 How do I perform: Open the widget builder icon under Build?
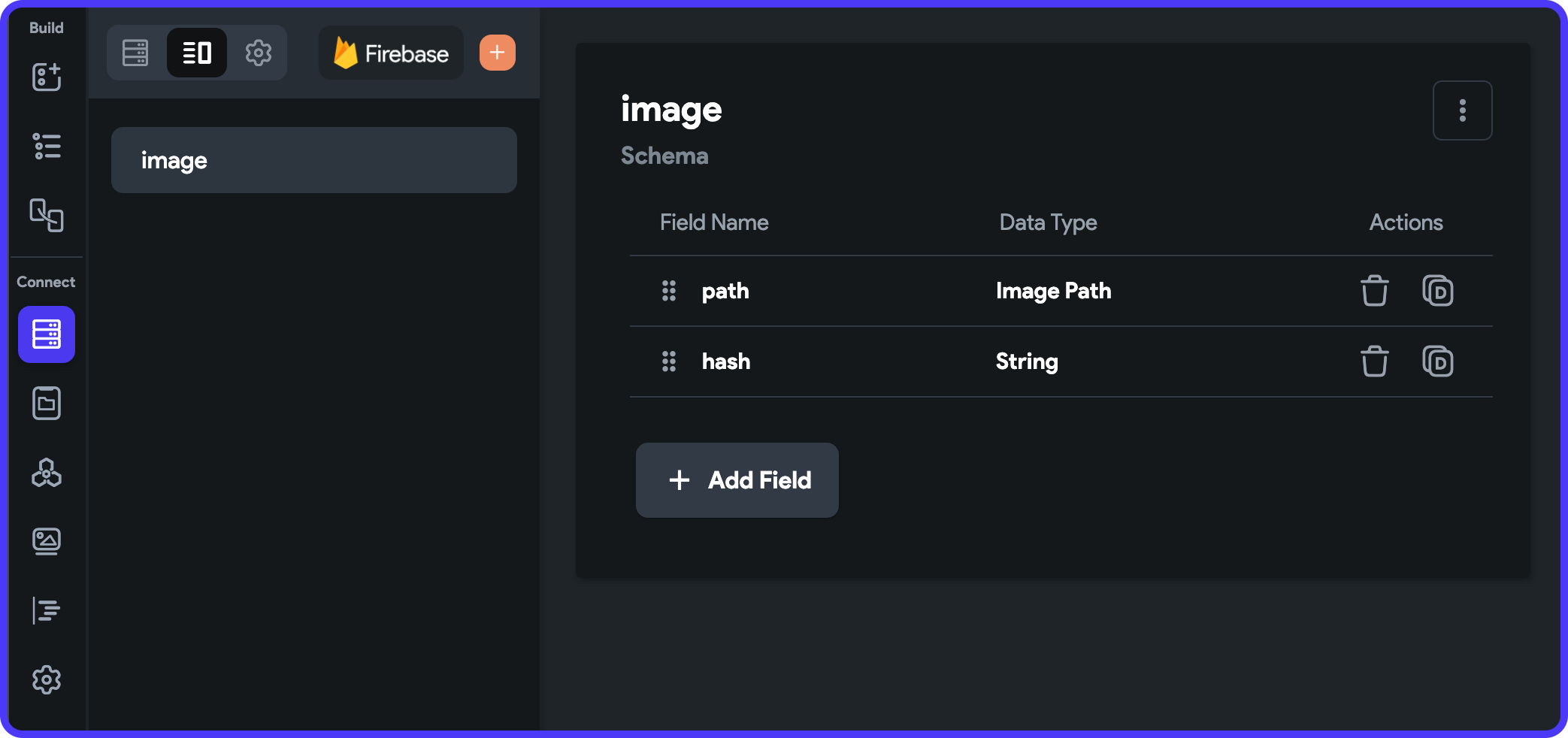pos(47,77)
